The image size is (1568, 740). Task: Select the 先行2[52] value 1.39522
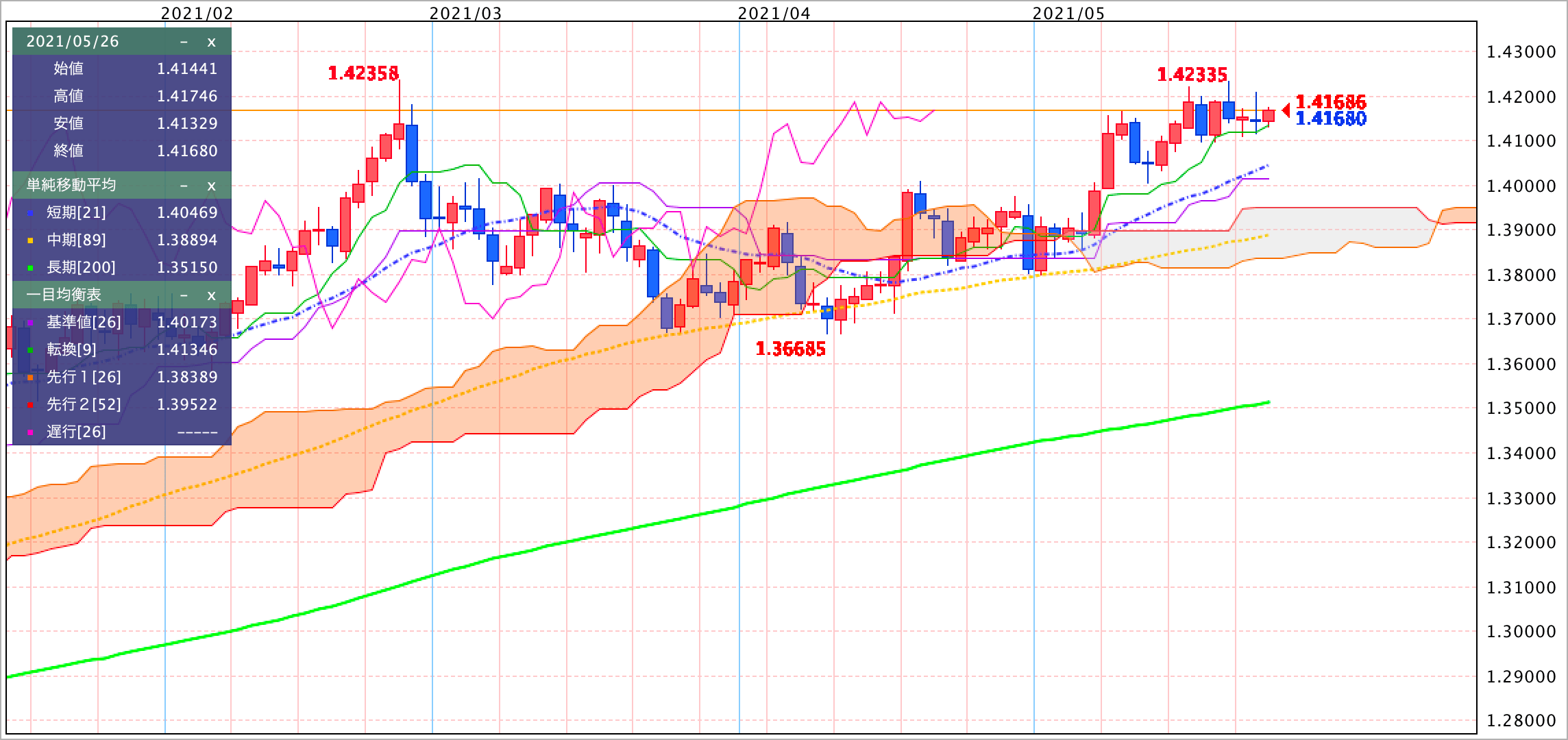click(x=187, y=404)
